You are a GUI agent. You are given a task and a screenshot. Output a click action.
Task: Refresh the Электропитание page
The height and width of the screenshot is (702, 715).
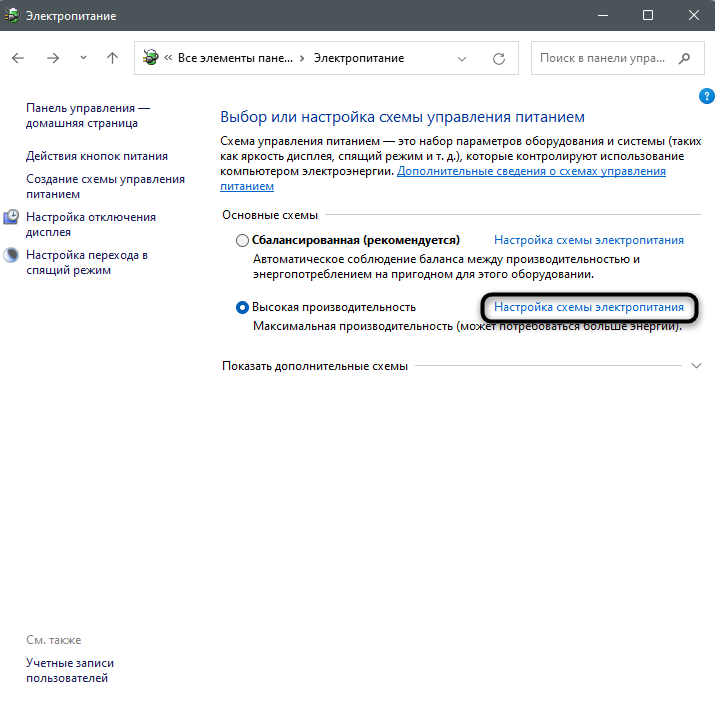[499, 58]
